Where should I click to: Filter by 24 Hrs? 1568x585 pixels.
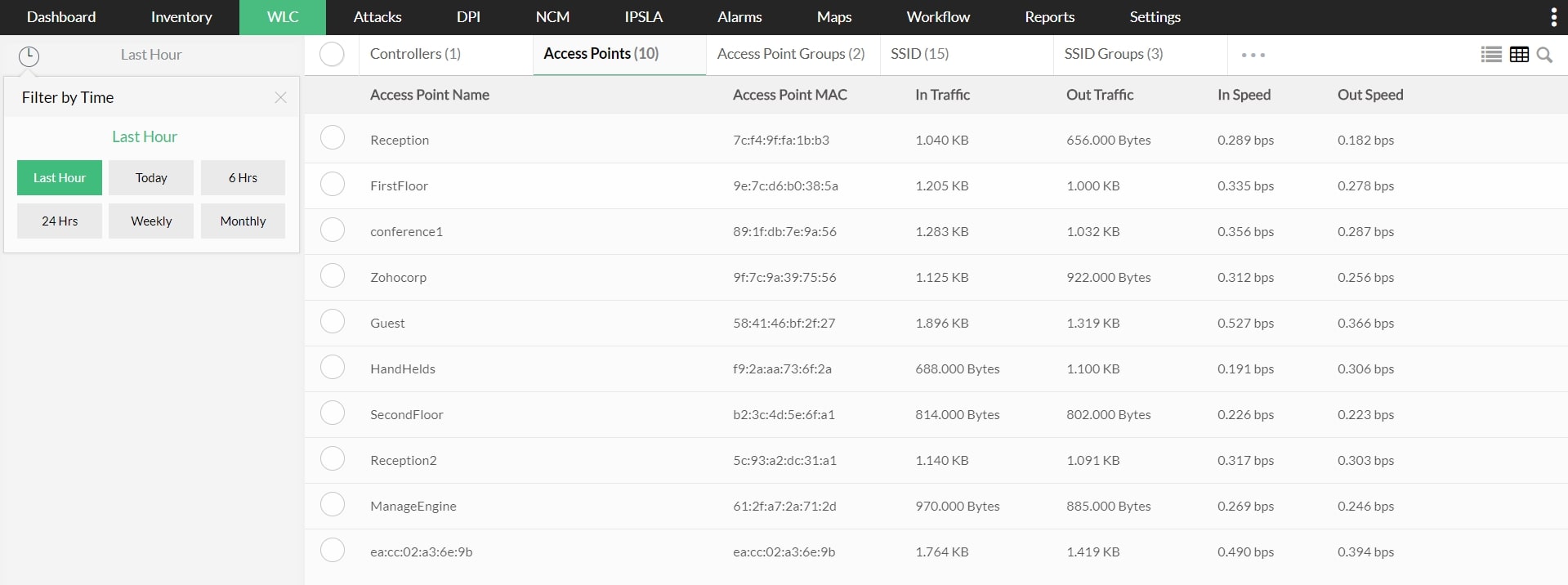click(x=60, y=221)
